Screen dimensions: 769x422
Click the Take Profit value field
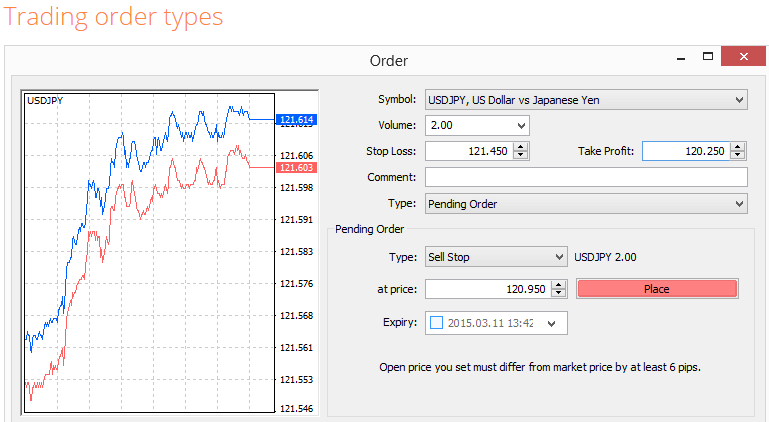click(x=686, y=151)
